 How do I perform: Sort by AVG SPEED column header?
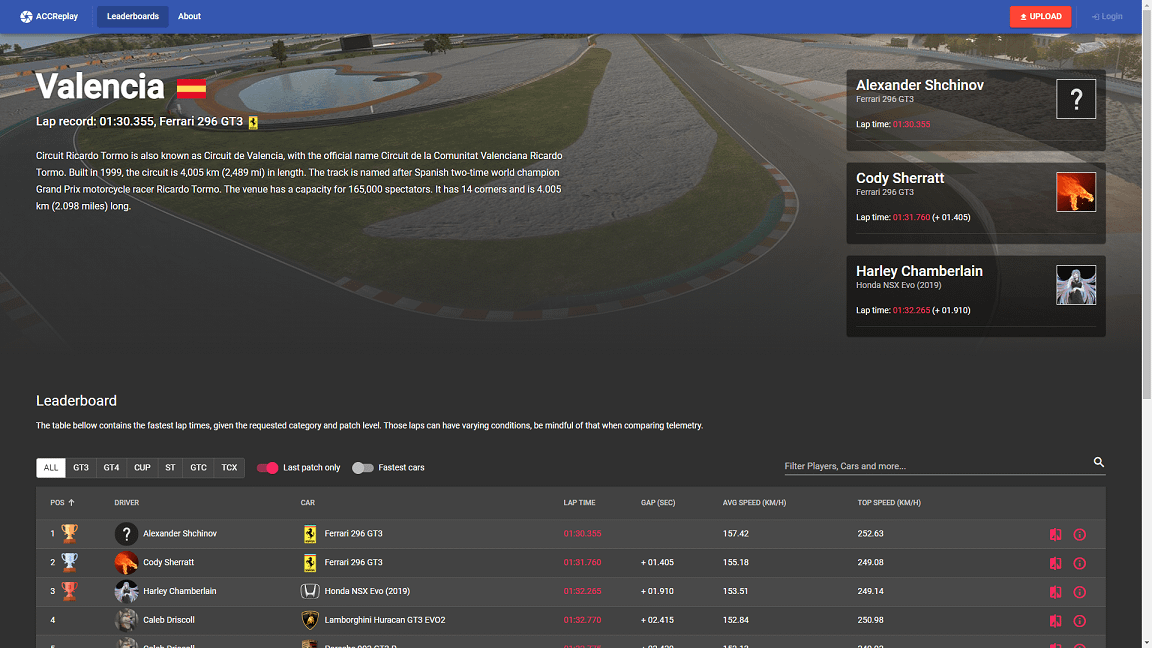click(754, 503)
